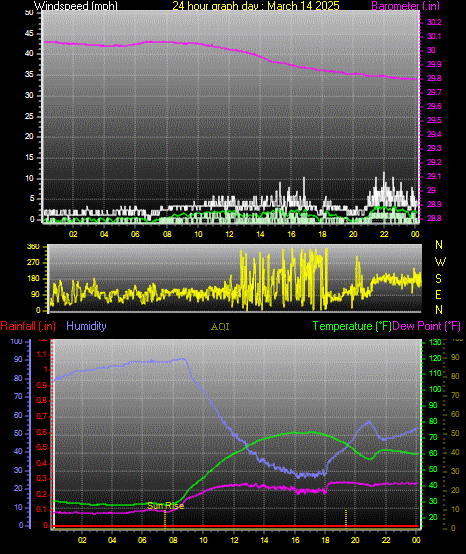Click the '30.2' barometer axis value
Viewport: 466px width, 554px height.
coord(434,22)
